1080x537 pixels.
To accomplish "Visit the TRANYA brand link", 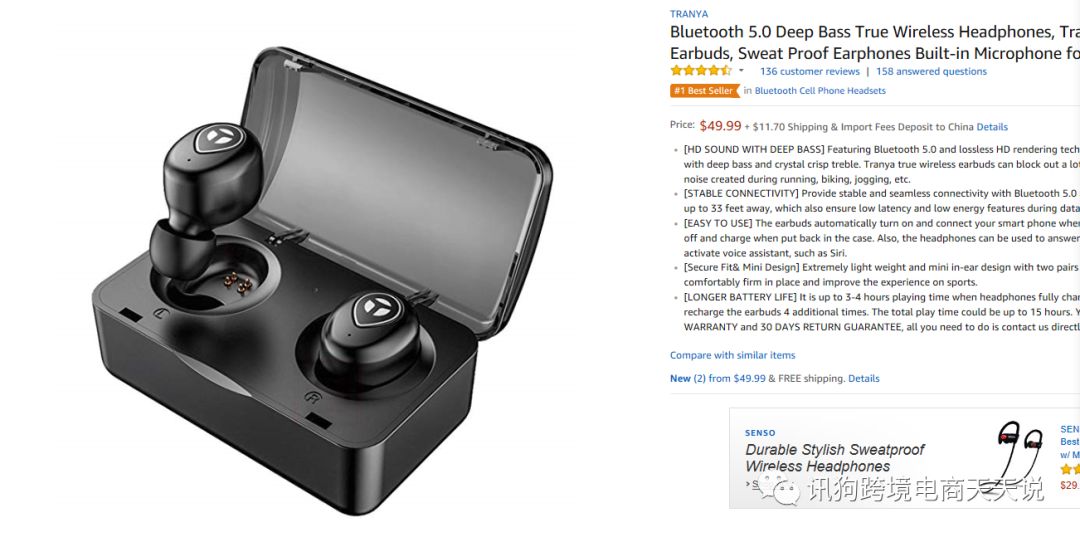I will (x=689, y=14).
